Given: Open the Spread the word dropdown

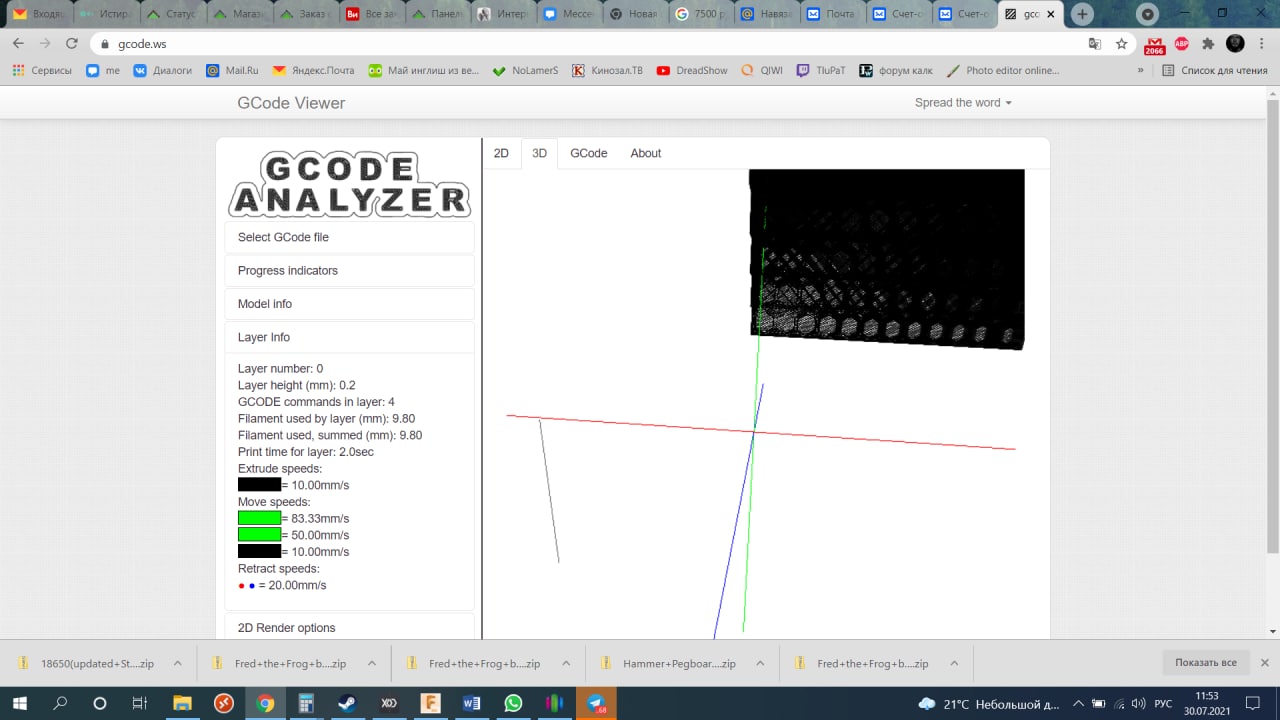Looking at the screenshot, I should pyautogui.click(x=963, y=103).
